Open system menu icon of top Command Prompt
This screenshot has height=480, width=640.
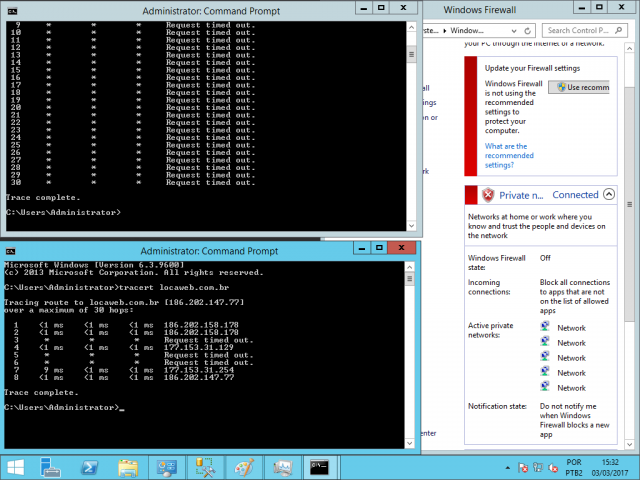tap(12, 11)
